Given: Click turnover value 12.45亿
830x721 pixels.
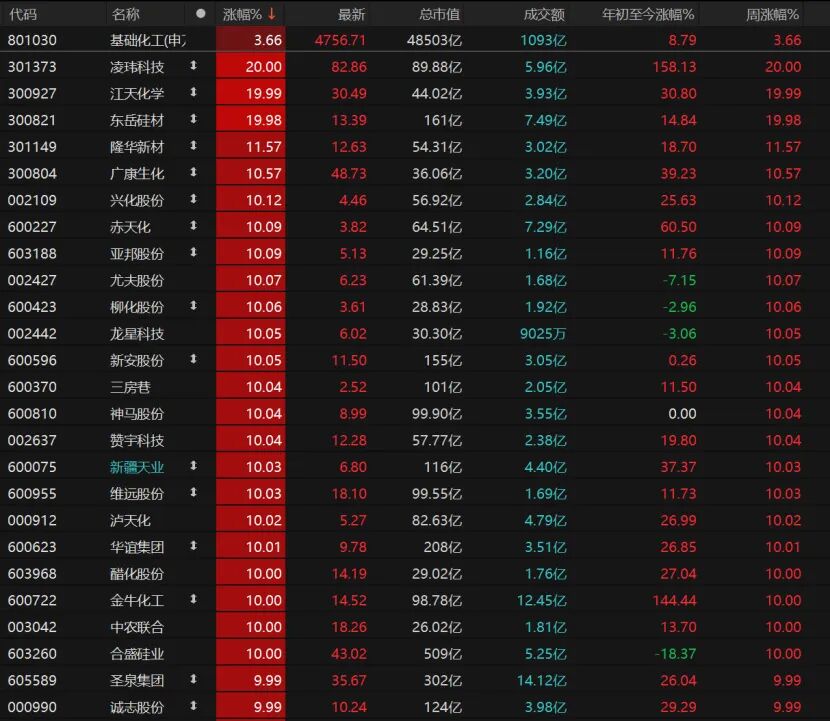Looking at the screenshot, I should pyautogui.click(x=542, y=600).
